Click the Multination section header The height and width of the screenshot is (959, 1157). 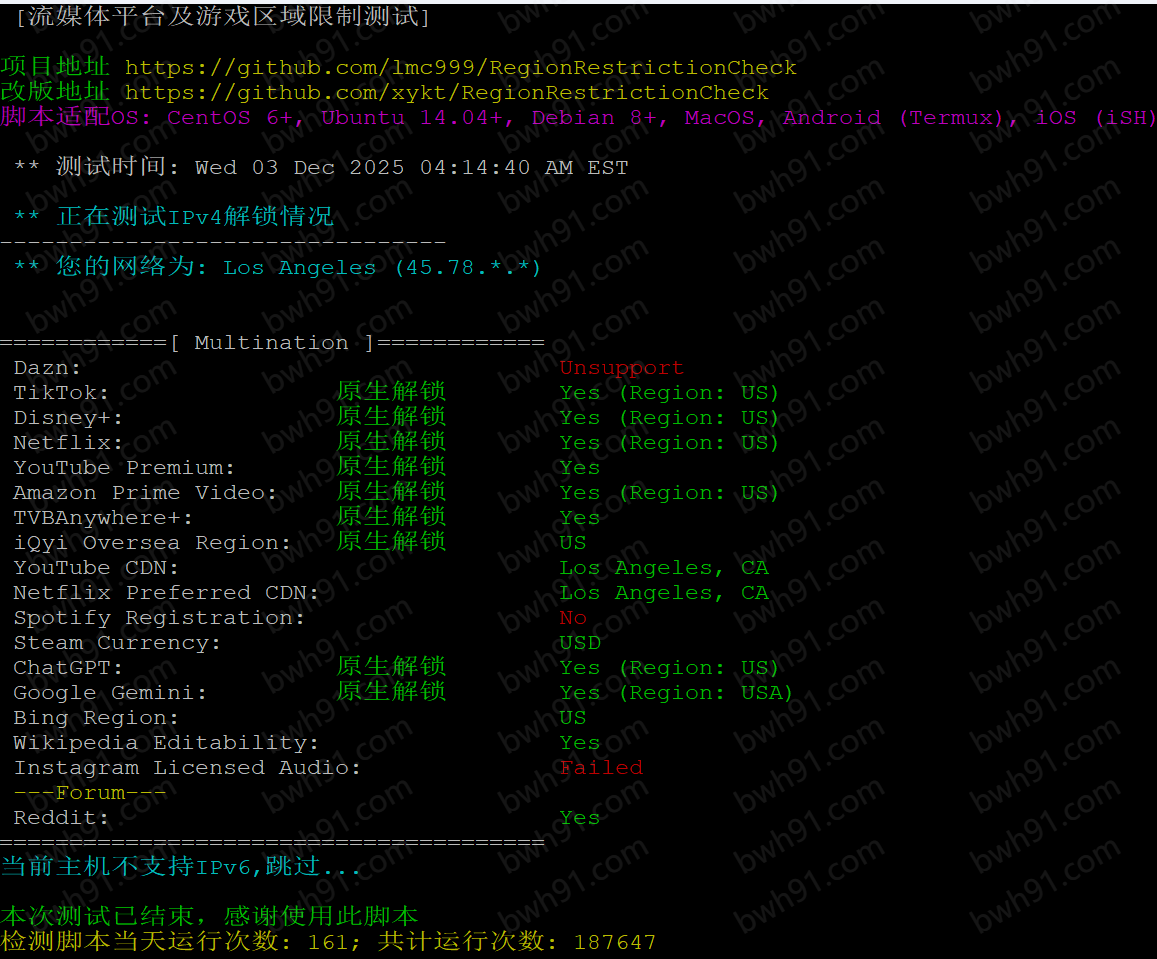[271, 343]
